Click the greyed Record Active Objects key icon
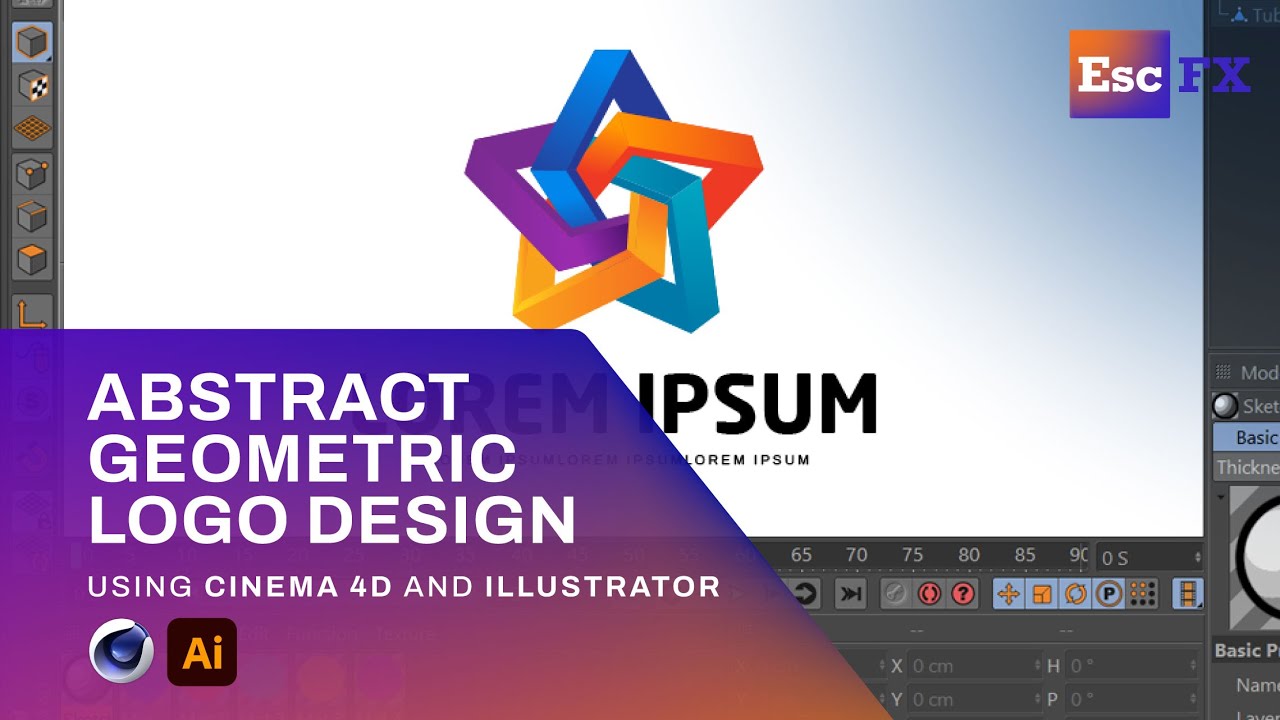 coord(896,594)
